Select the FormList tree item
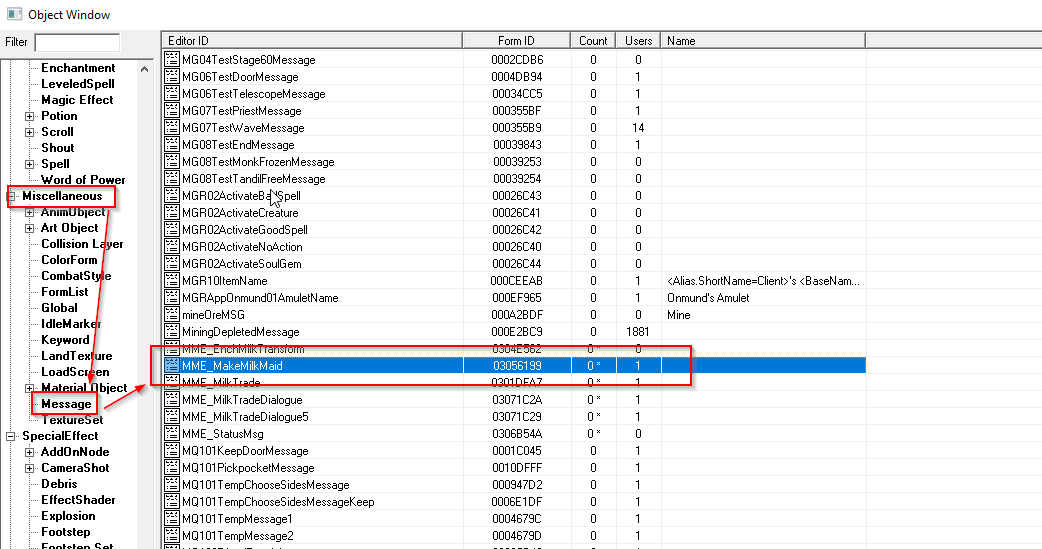Viewport: 1042px width, 549px height. (x=64, y=292)
